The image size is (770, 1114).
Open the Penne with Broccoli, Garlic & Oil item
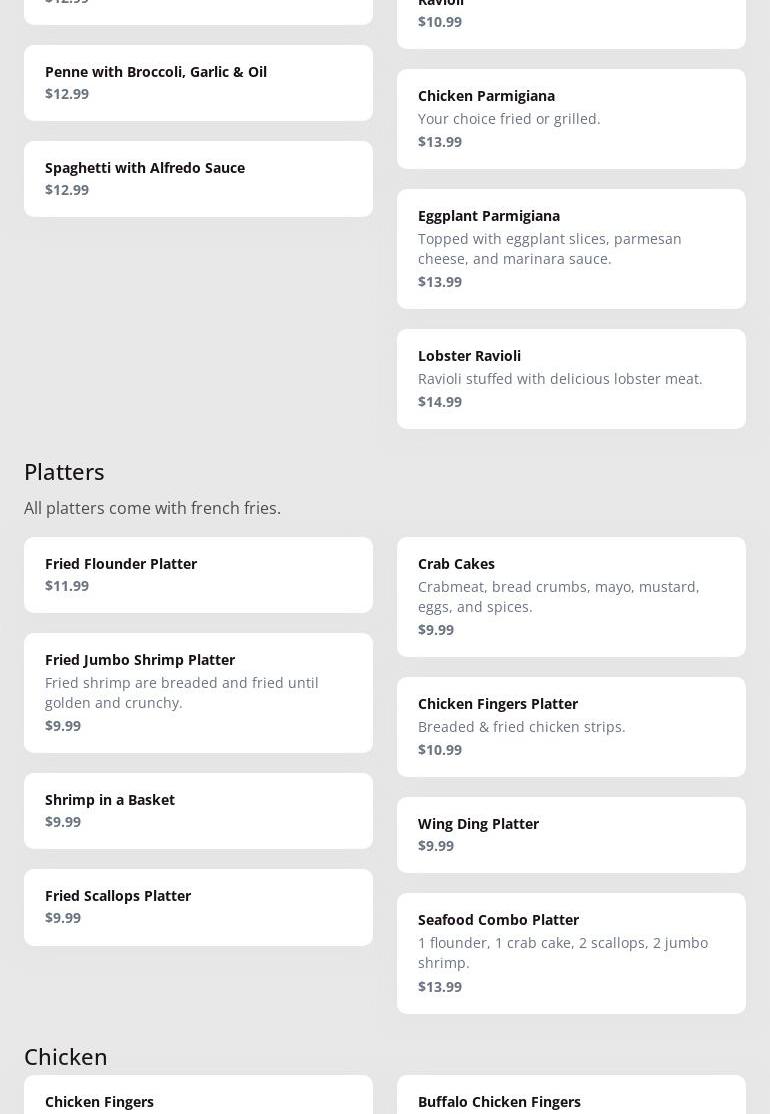tap(198, 83)
